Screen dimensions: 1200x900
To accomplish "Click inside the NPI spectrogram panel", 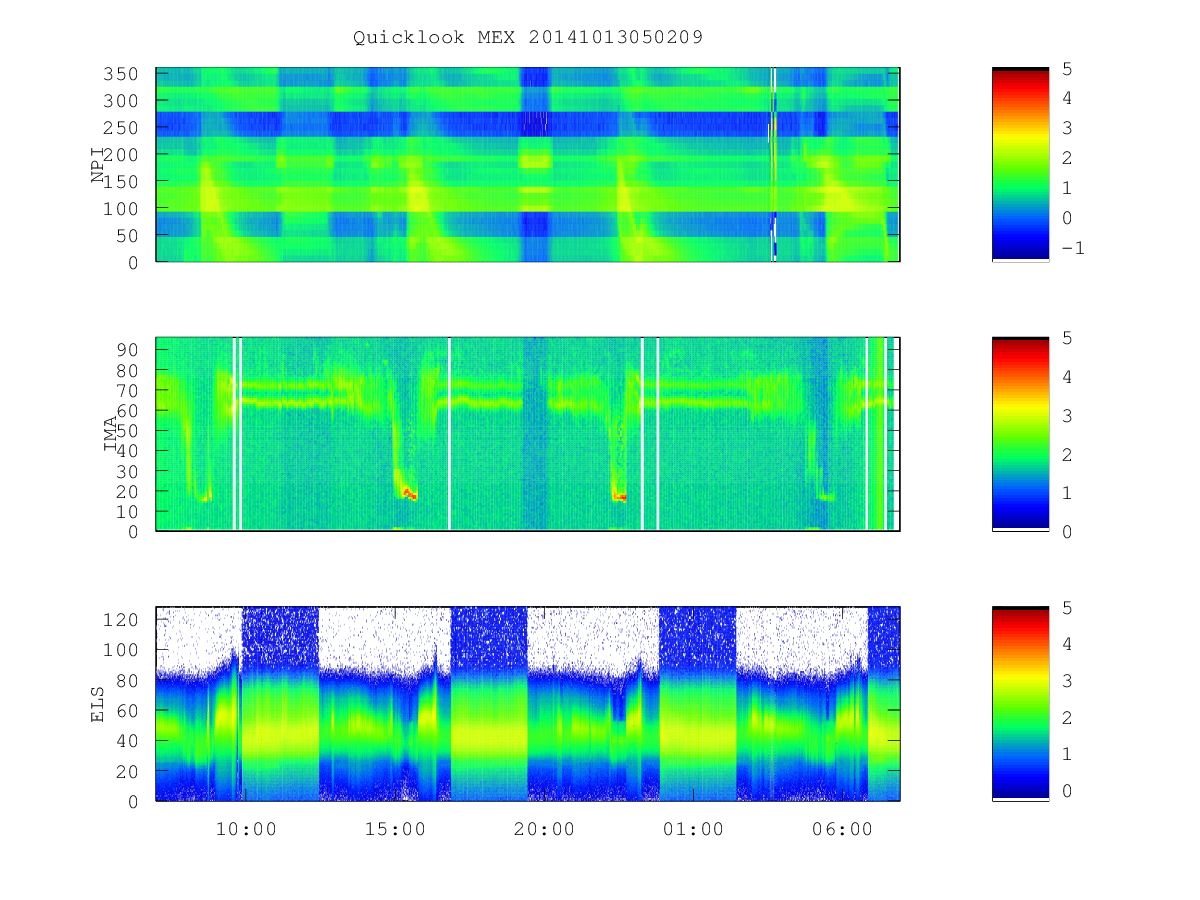I will [x=528, y=165].
